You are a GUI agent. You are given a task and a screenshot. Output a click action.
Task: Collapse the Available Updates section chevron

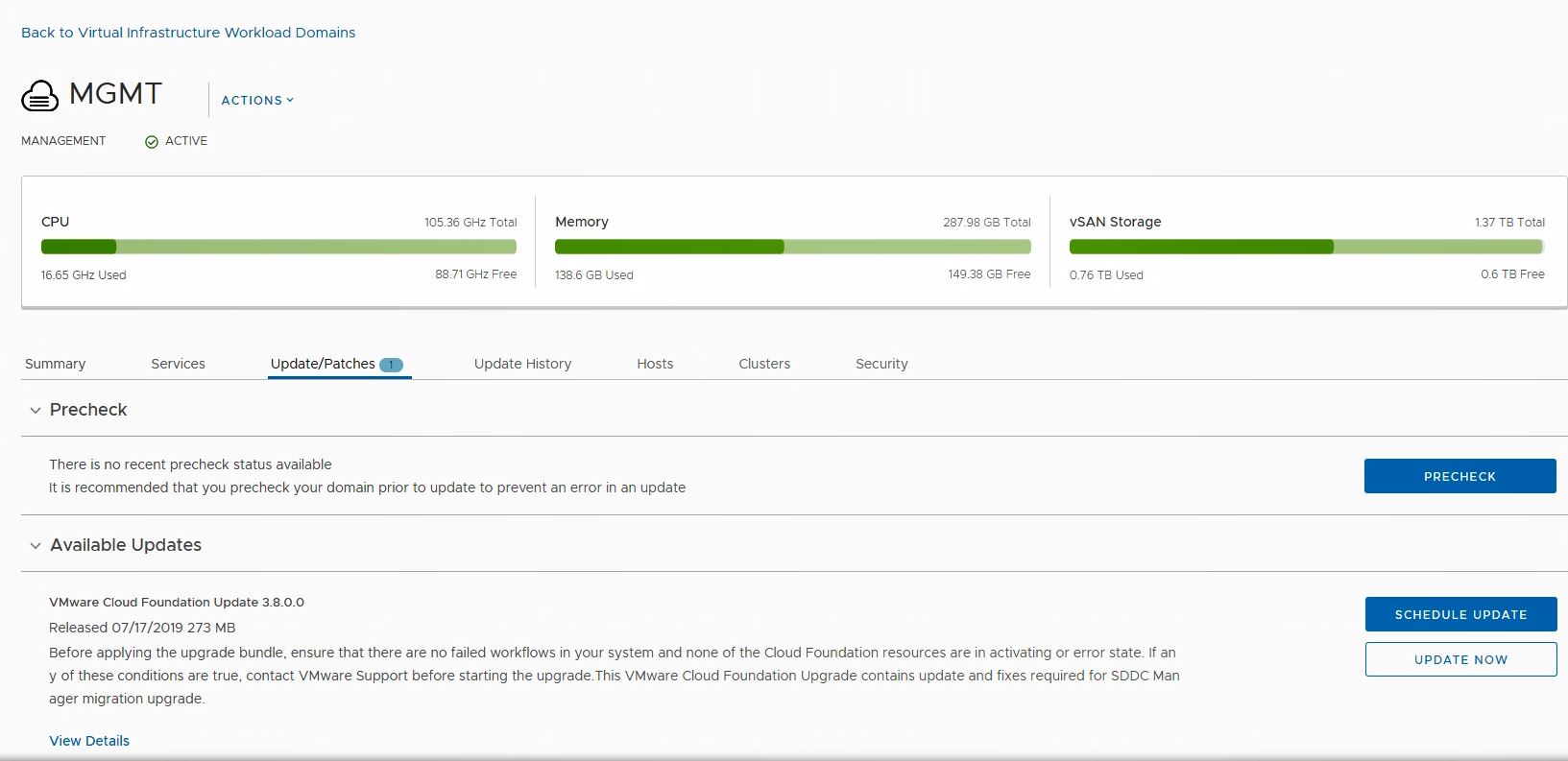[x=36, y=546]
